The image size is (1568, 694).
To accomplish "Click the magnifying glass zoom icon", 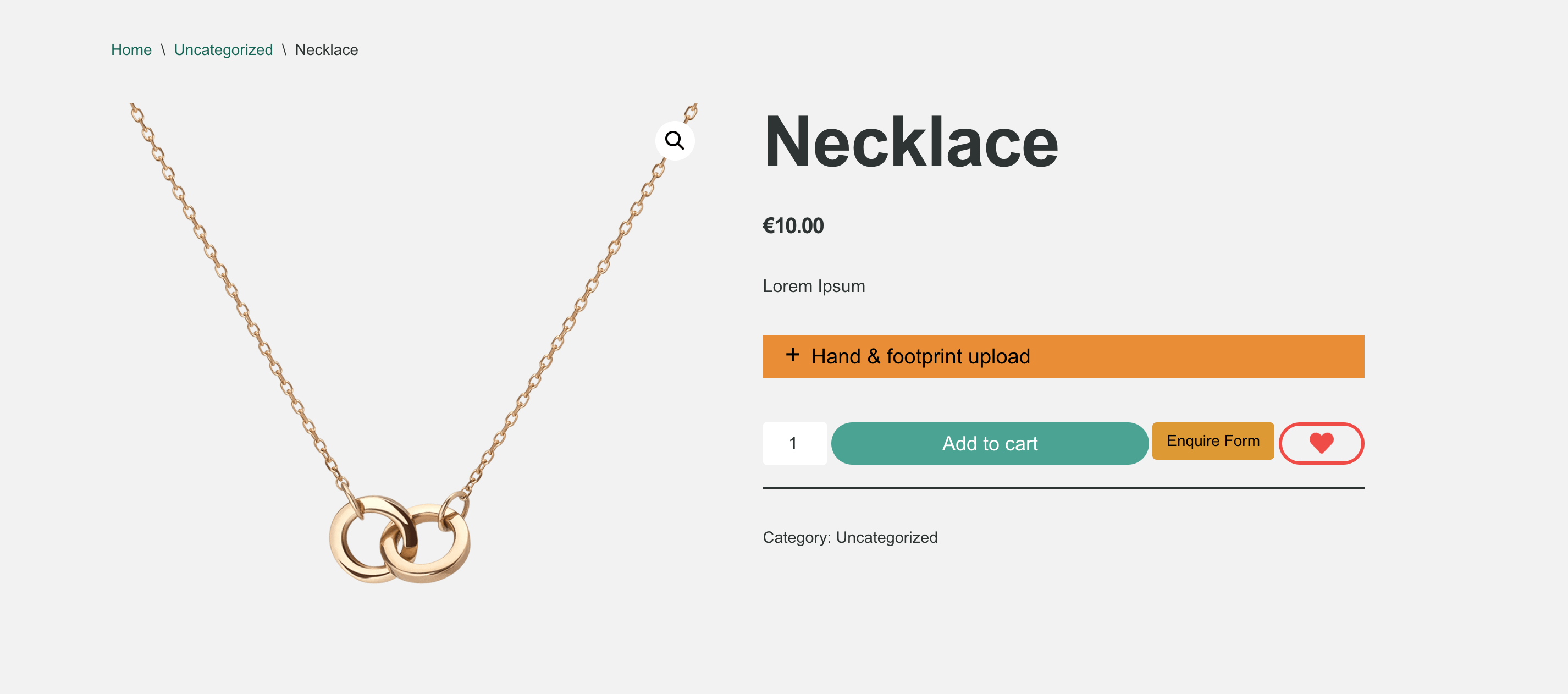I will tap(674, 141).
